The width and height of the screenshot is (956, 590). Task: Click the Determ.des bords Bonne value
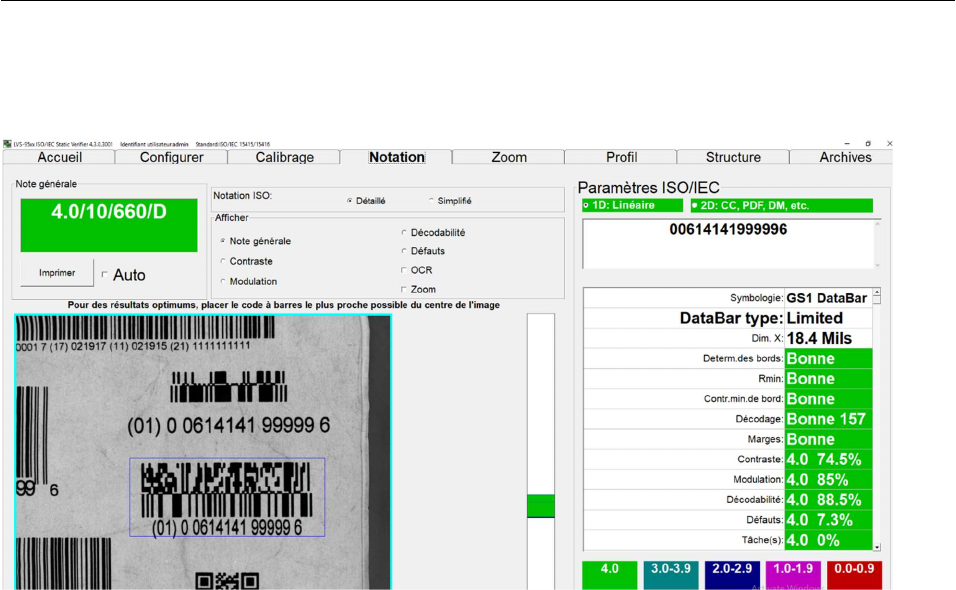[x=828, y=358]
